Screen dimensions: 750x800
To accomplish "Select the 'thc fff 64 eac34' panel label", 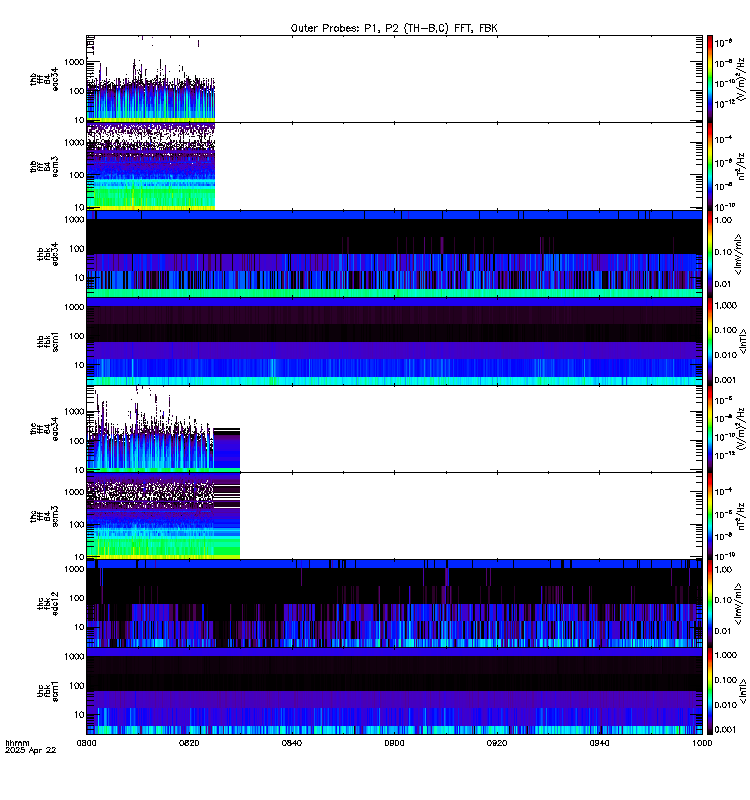I will (x=44, y=429).
